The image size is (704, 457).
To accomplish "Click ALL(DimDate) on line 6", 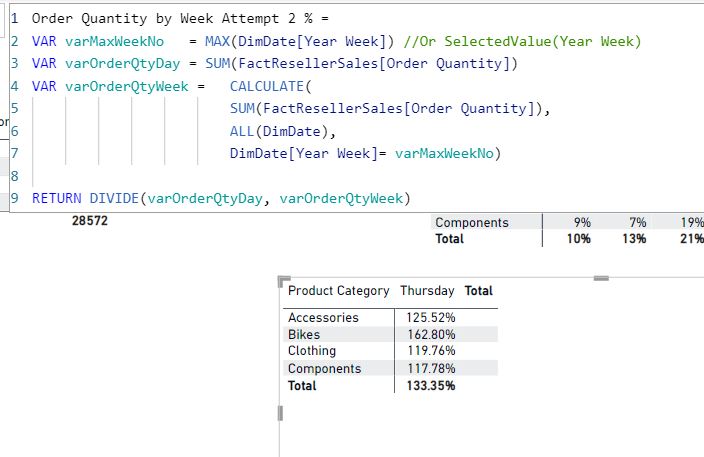I will tap(279, 131).
